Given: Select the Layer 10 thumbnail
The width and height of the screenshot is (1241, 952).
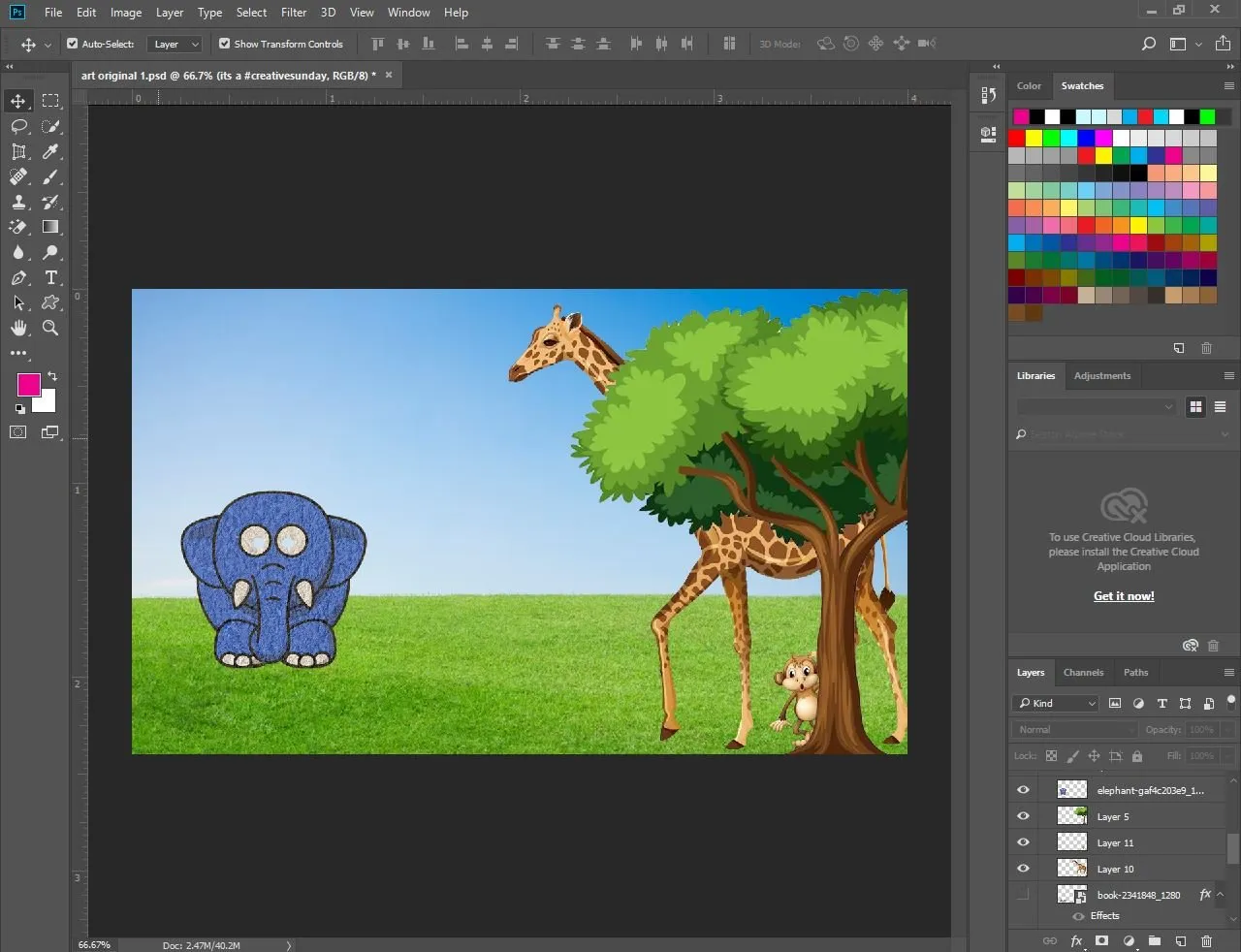Looking at the screenshot, I should (x=1071, y=869).
